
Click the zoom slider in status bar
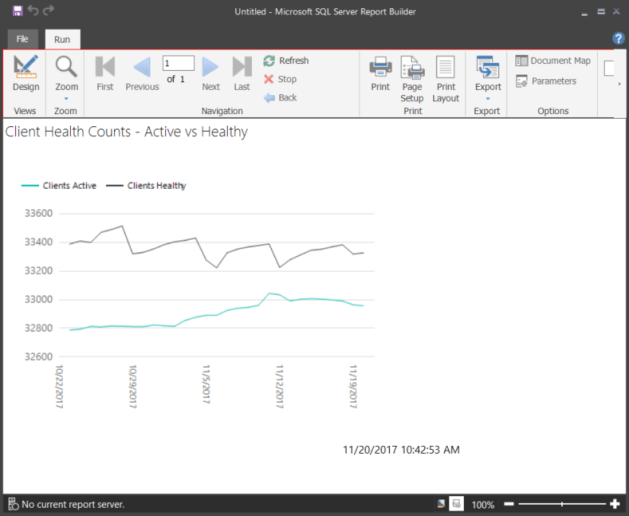(x=562, y=505)
